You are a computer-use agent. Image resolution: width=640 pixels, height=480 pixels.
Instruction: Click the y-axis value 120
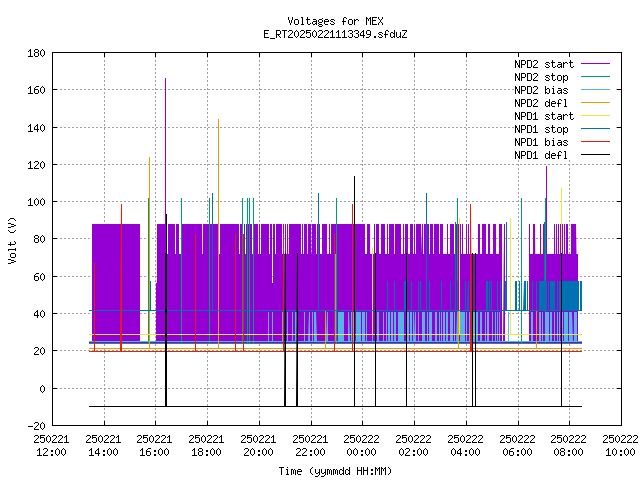click(x=36, y=165)
